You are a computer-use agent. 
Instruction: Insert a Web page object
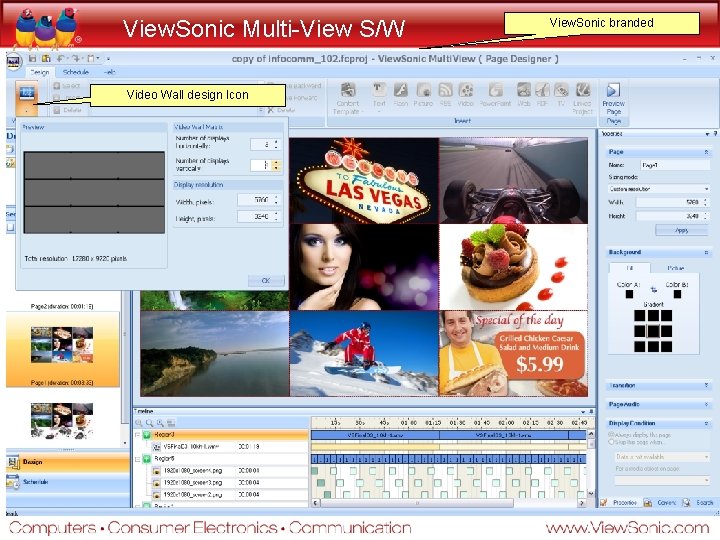[524, 95]
